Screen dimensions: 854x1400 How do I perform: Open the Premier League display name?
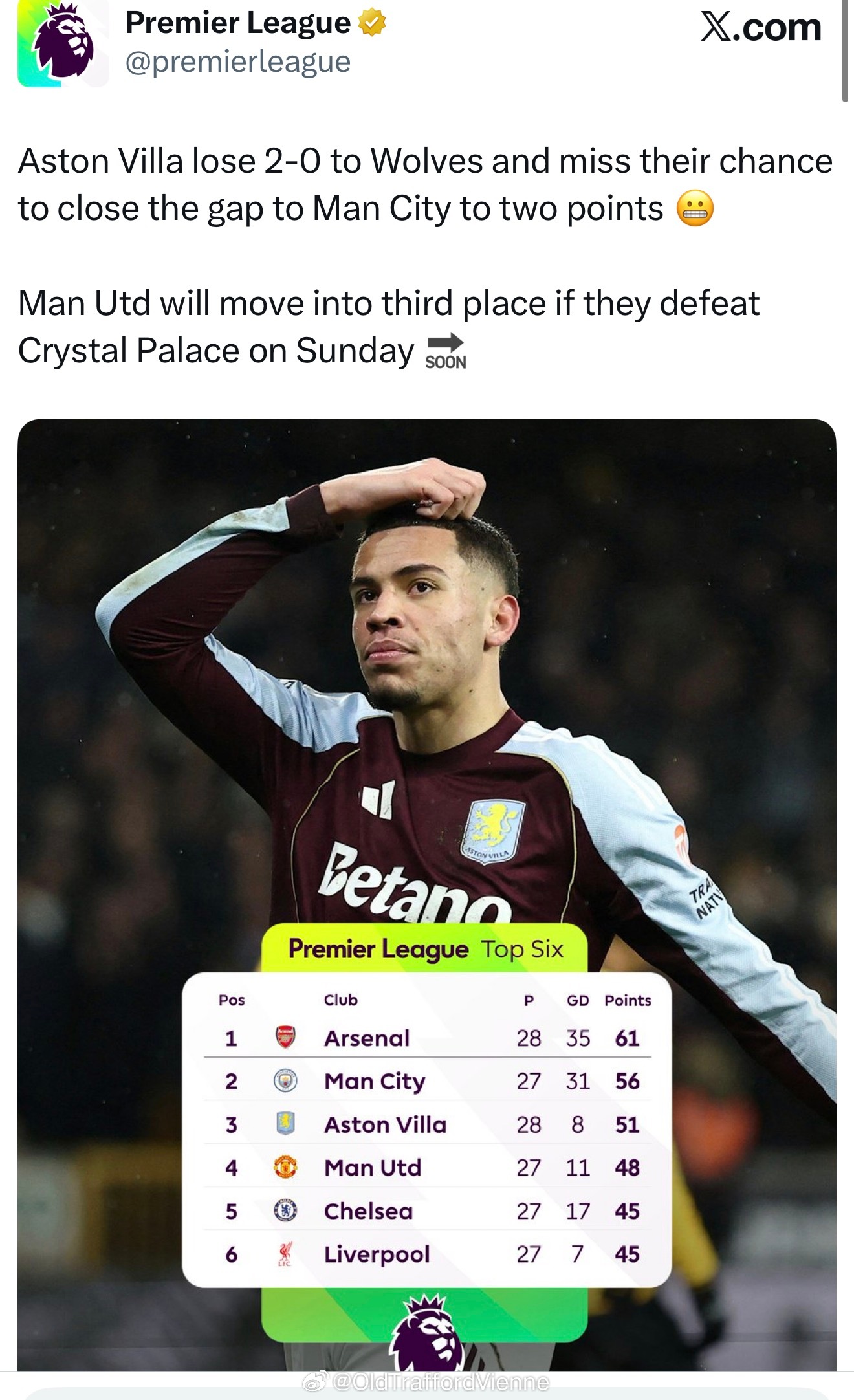coord(238,23)
